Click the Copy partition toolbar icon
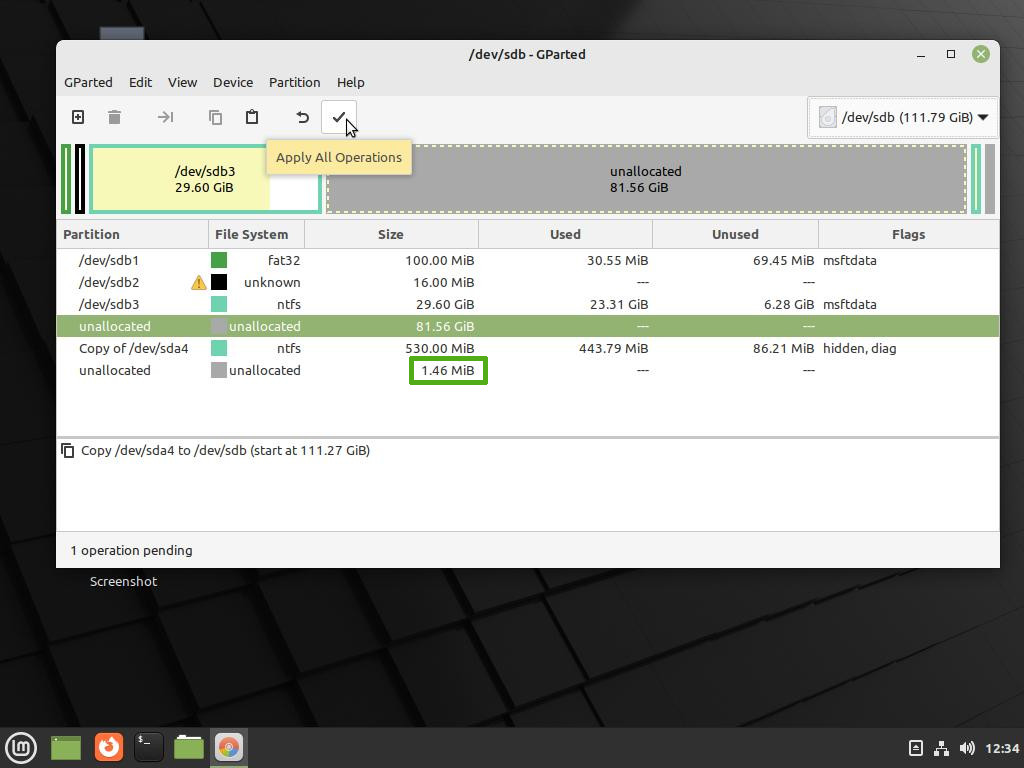This screenshot has height=768, width=1024. 215,117
